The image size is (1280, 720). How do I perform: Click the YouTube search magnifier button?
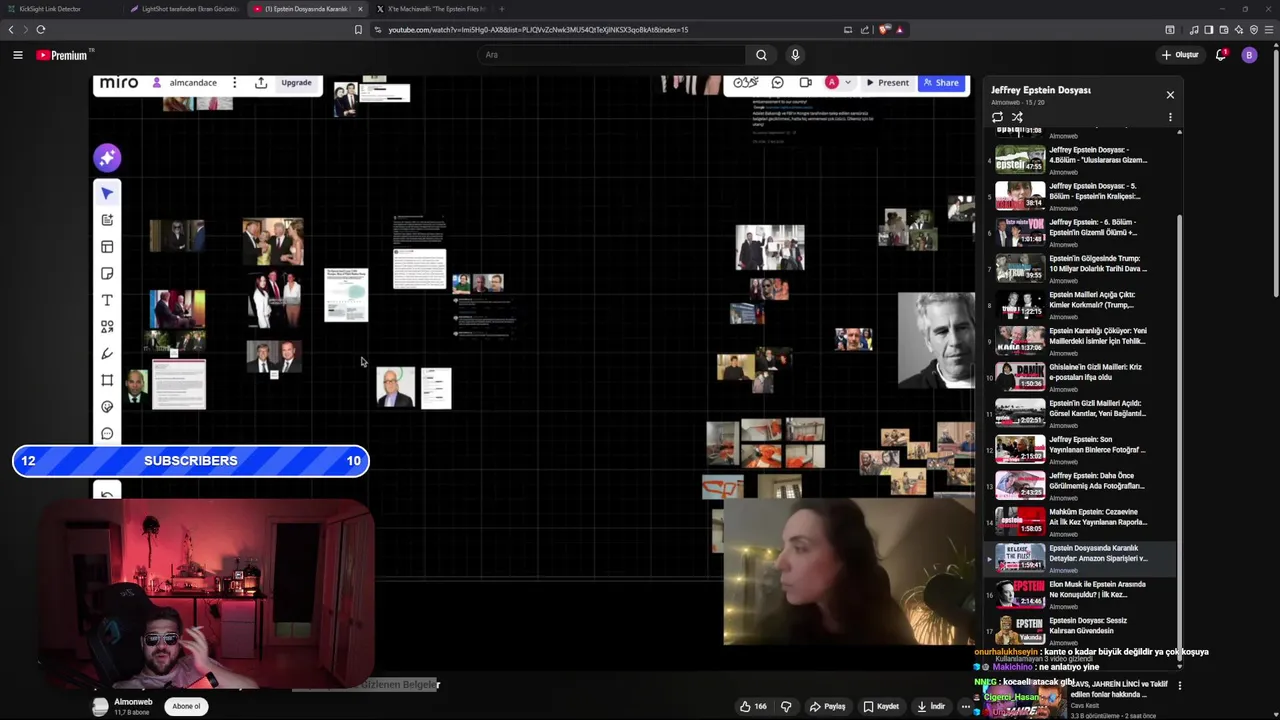[x=761, y=55]
